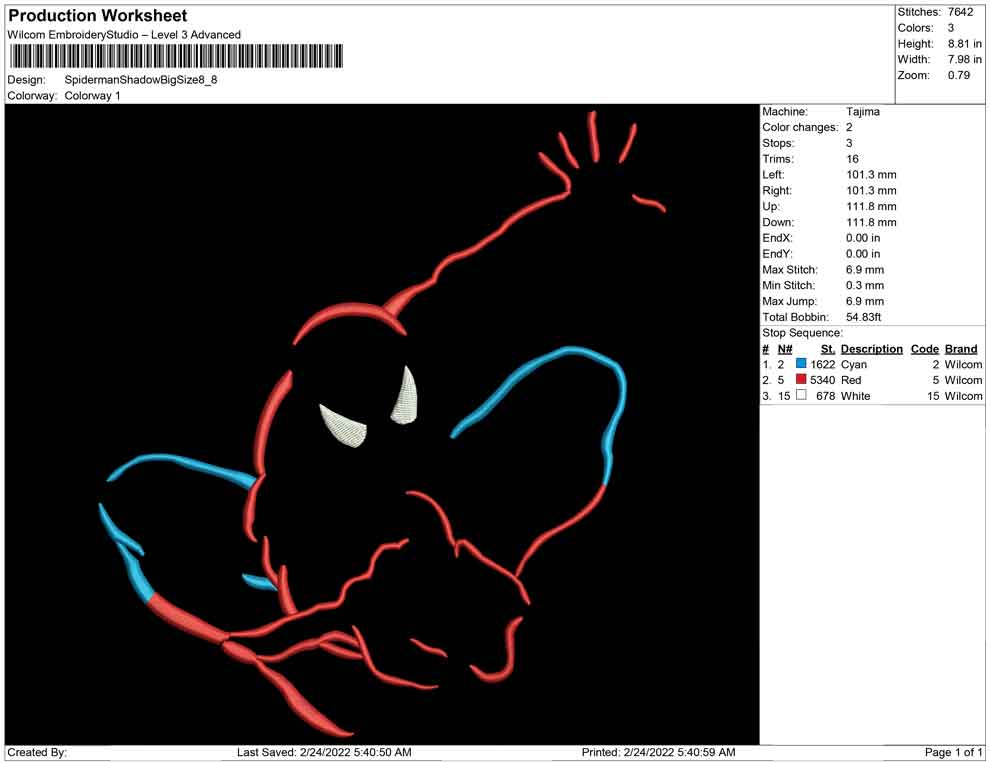
Task: Click the White color swatch in Stop Sequence
Action: 801,397
